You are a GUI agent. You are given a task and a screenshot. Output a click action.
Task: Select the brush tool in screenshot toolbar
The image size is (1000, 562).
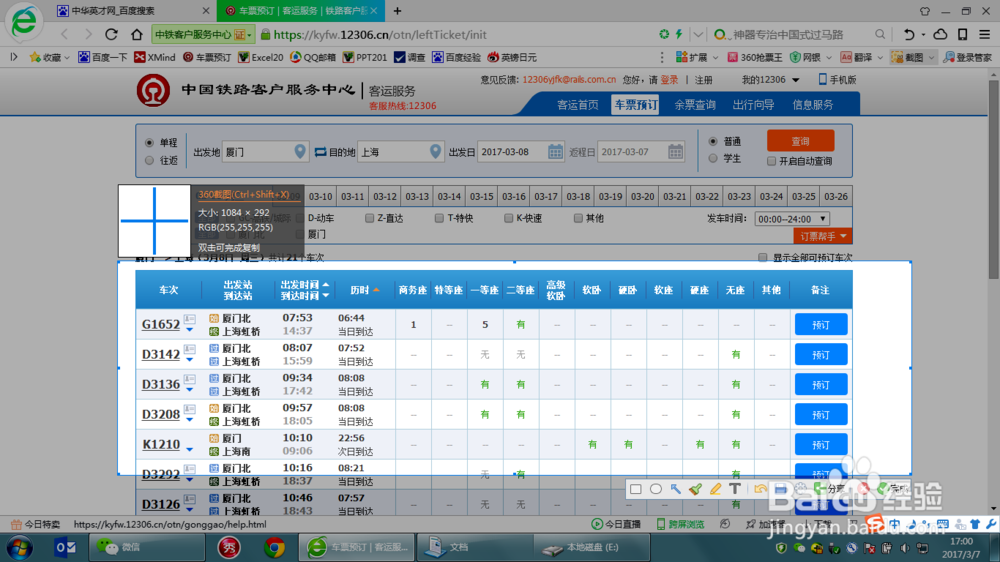(695, 489)
